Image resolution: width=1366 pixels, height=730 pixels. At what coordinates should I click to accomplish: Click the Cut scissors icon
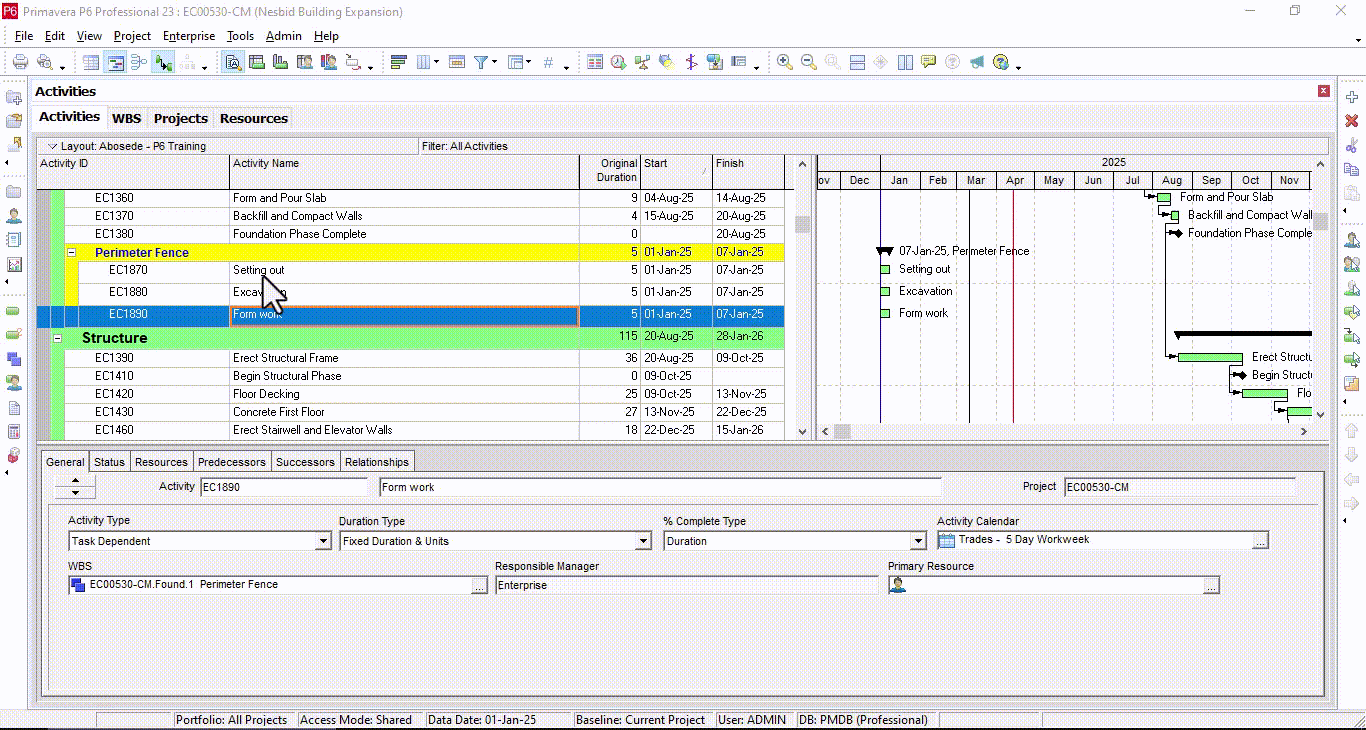click(x=1352, y=145)
